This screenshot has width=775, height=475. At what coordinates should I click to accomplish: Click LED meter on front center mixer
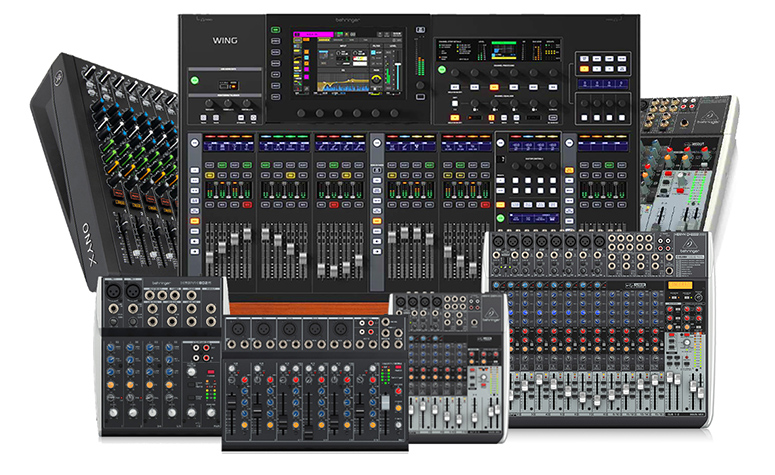pos(385,375)
